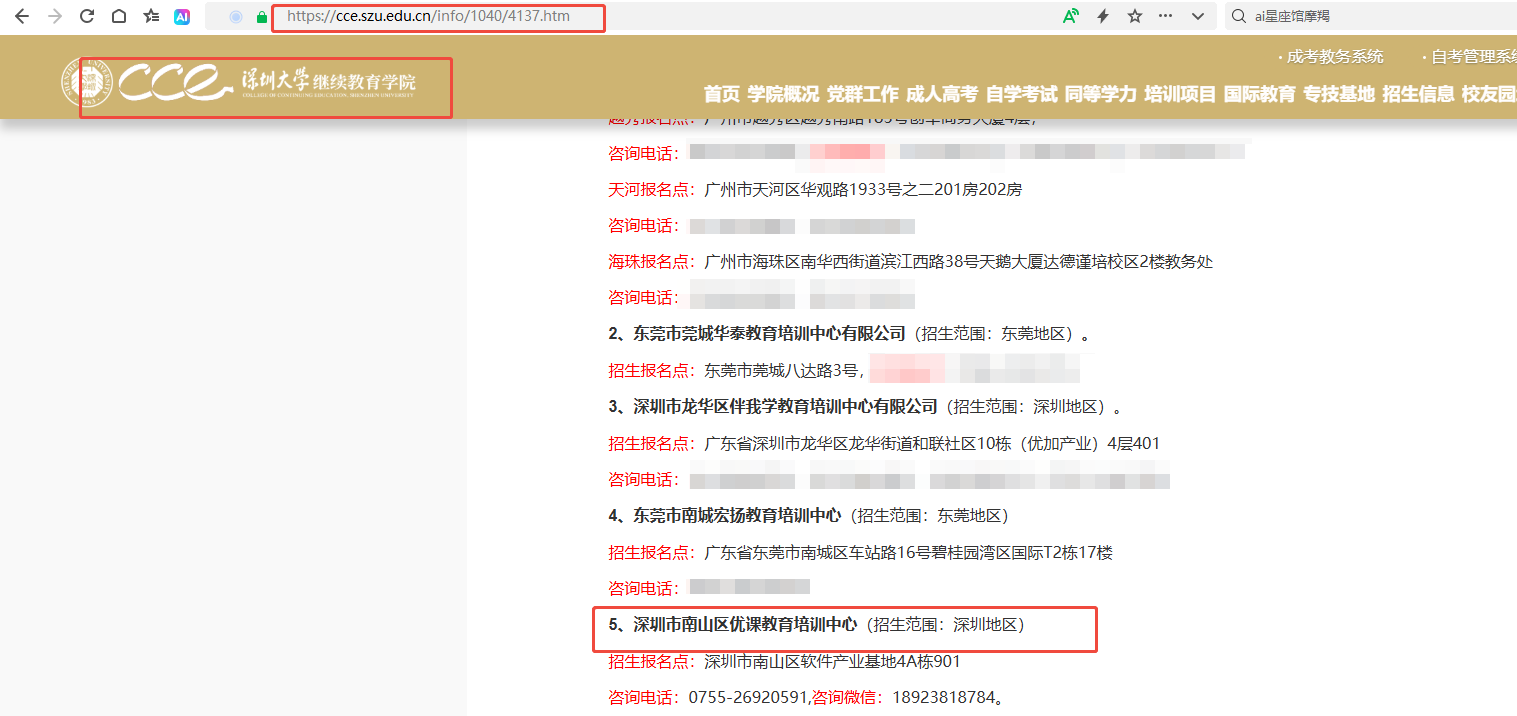The height and width of the screenshot is (716, 1517).
Task: Click the purple AI extension icon
Action: coord(181,16)
